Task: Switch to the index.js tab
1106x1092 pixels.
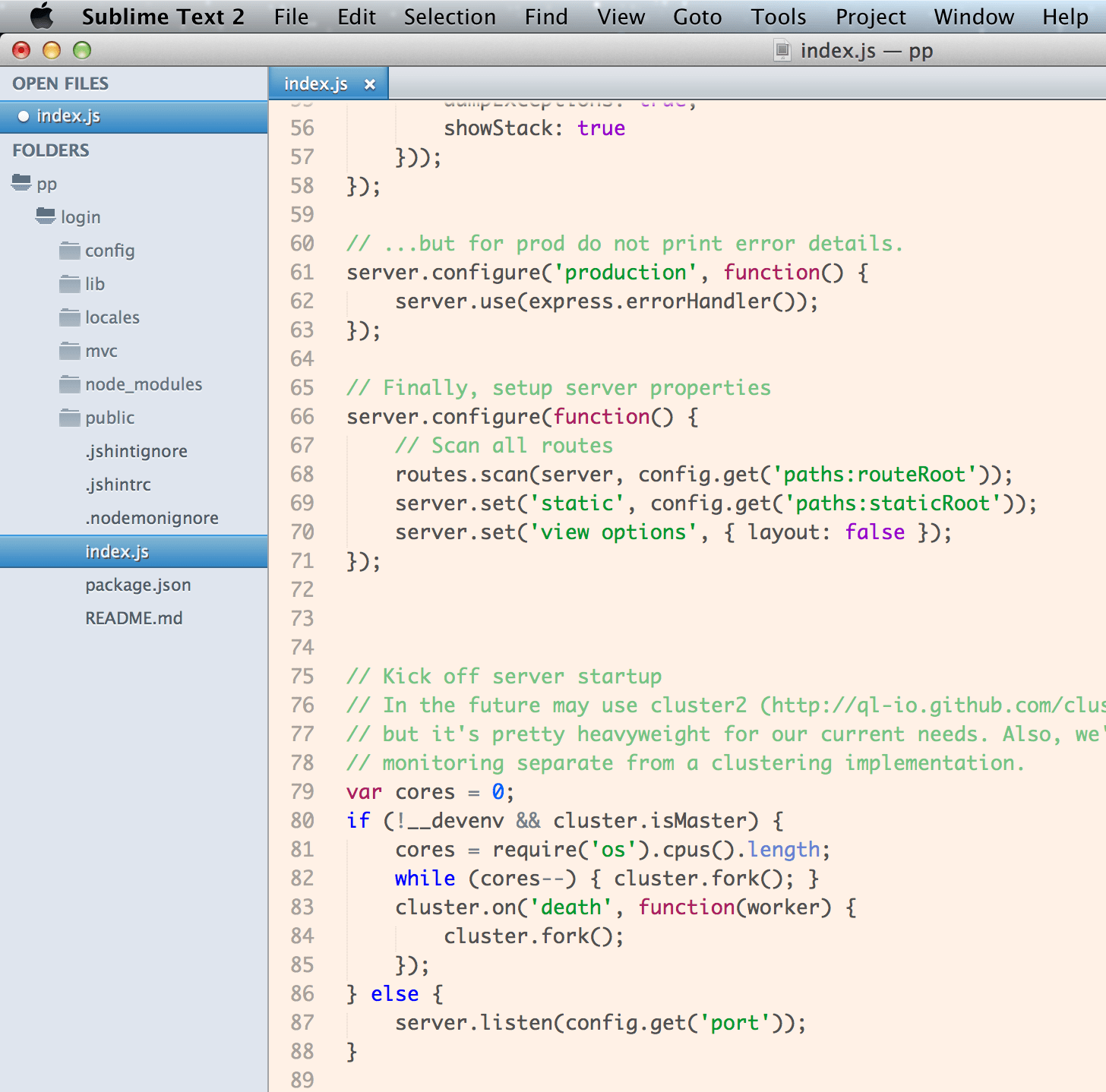Action: (316, 84)
